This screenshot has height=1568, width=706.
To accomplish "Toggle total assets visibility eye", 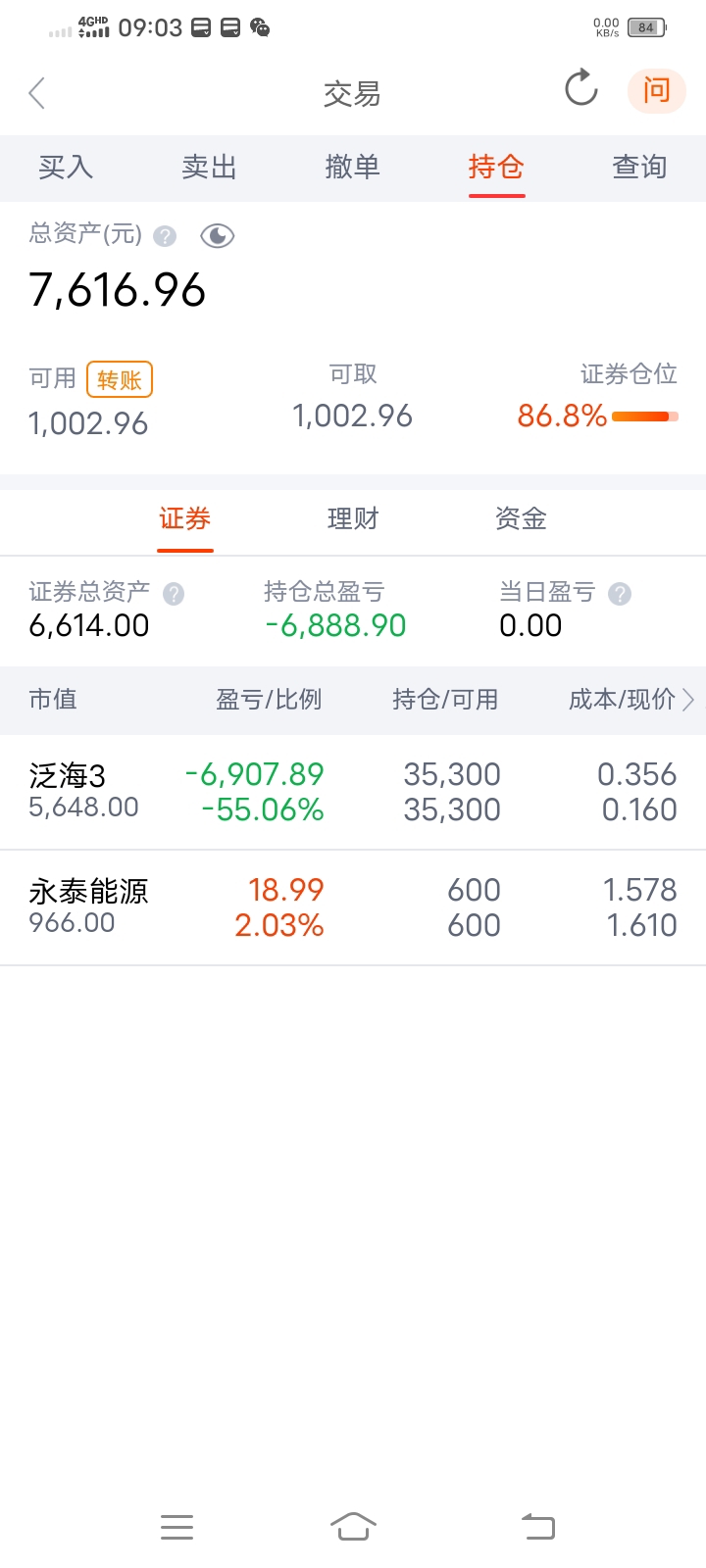I will [x=217, y=236].
